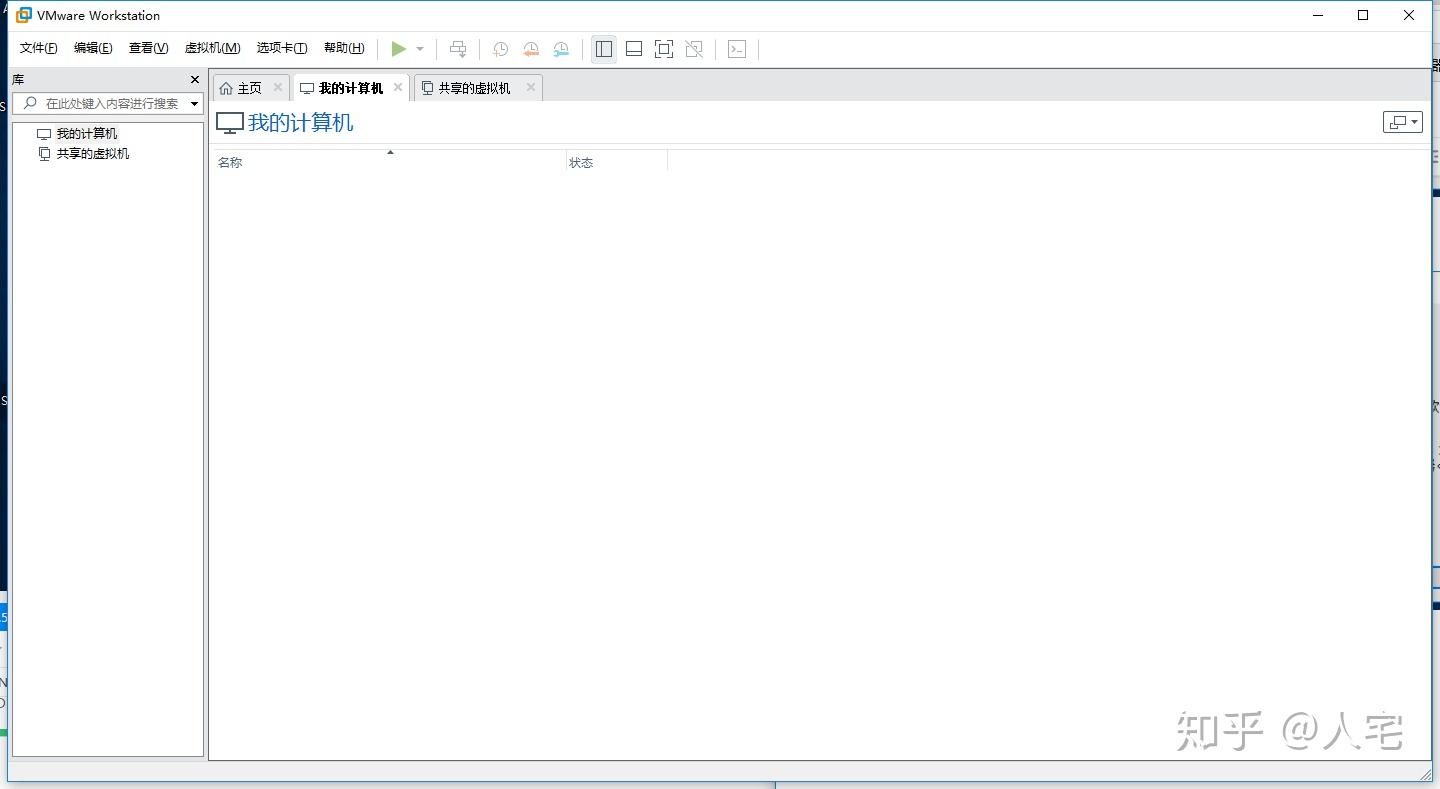The image size is (1440, 789).
Task: Close the 主页 tab
Action: point(278,87)
